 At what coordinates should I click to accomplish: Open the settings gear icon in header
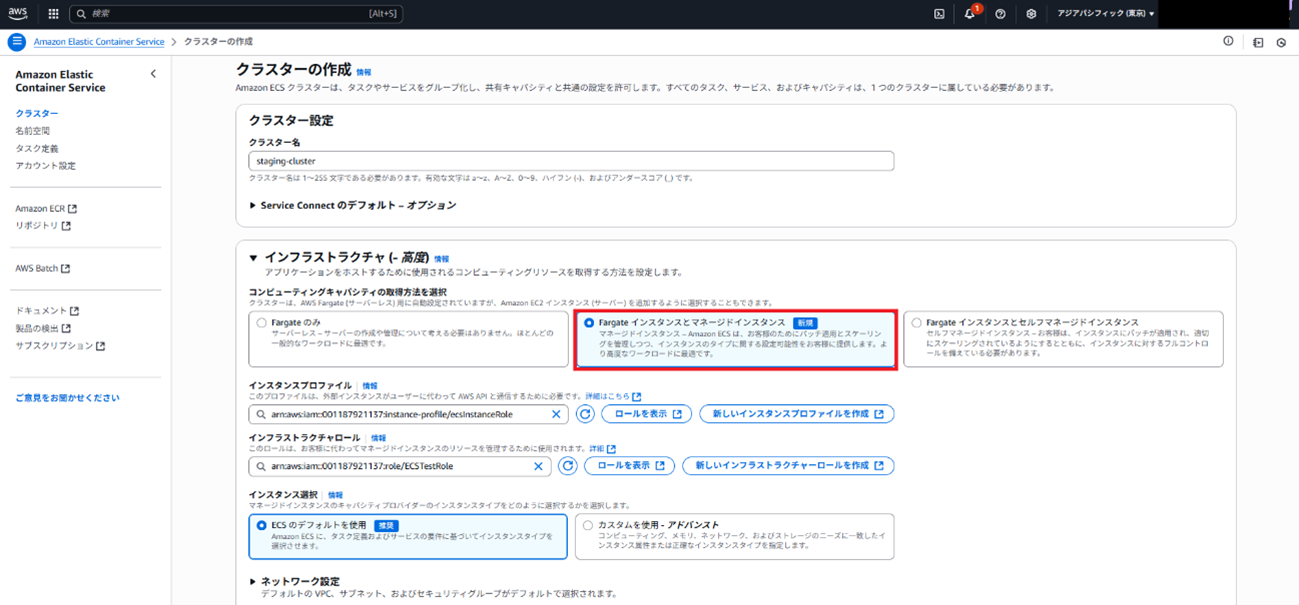click(x=1031, y=14)
